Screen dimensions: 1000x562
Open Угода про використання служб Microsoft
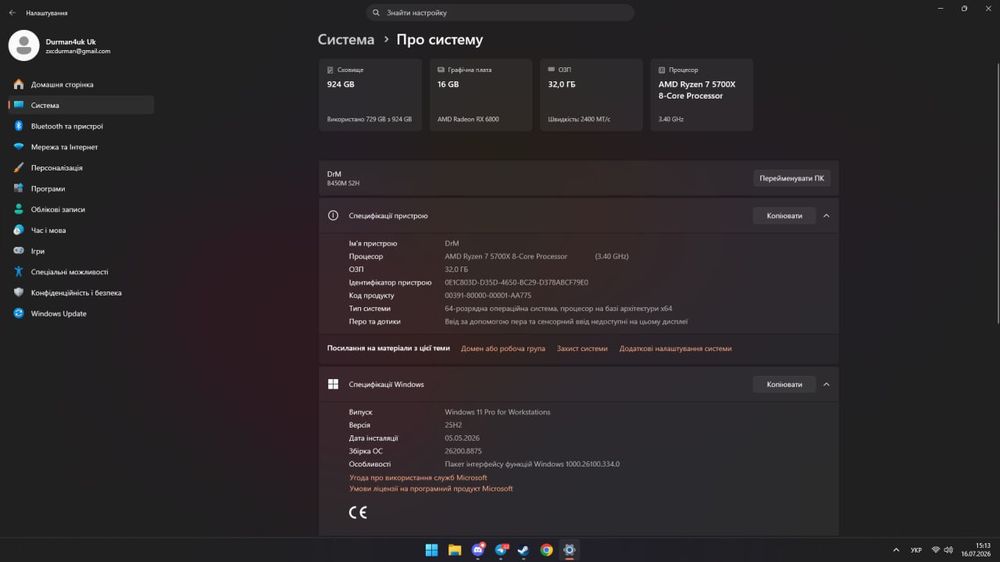coord(418,478)
